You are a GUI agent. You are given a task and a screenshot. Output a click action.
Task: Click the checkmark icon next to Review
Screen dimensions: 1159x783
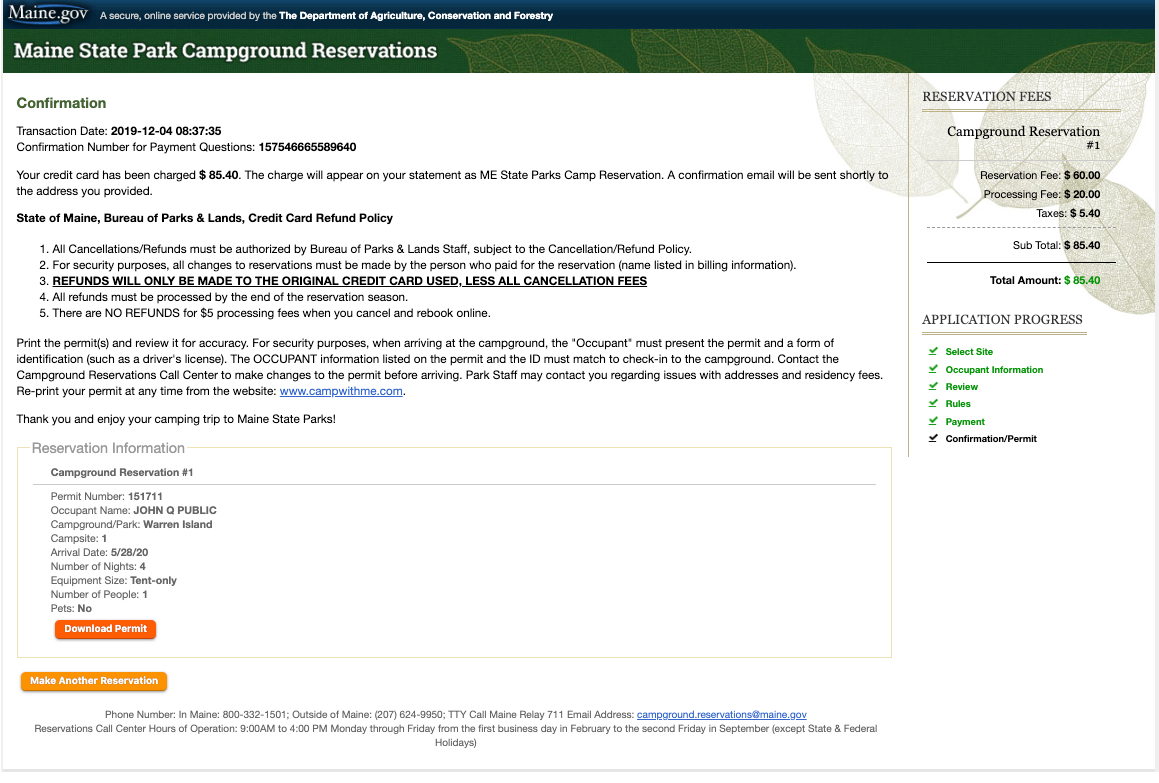[933, 386]
